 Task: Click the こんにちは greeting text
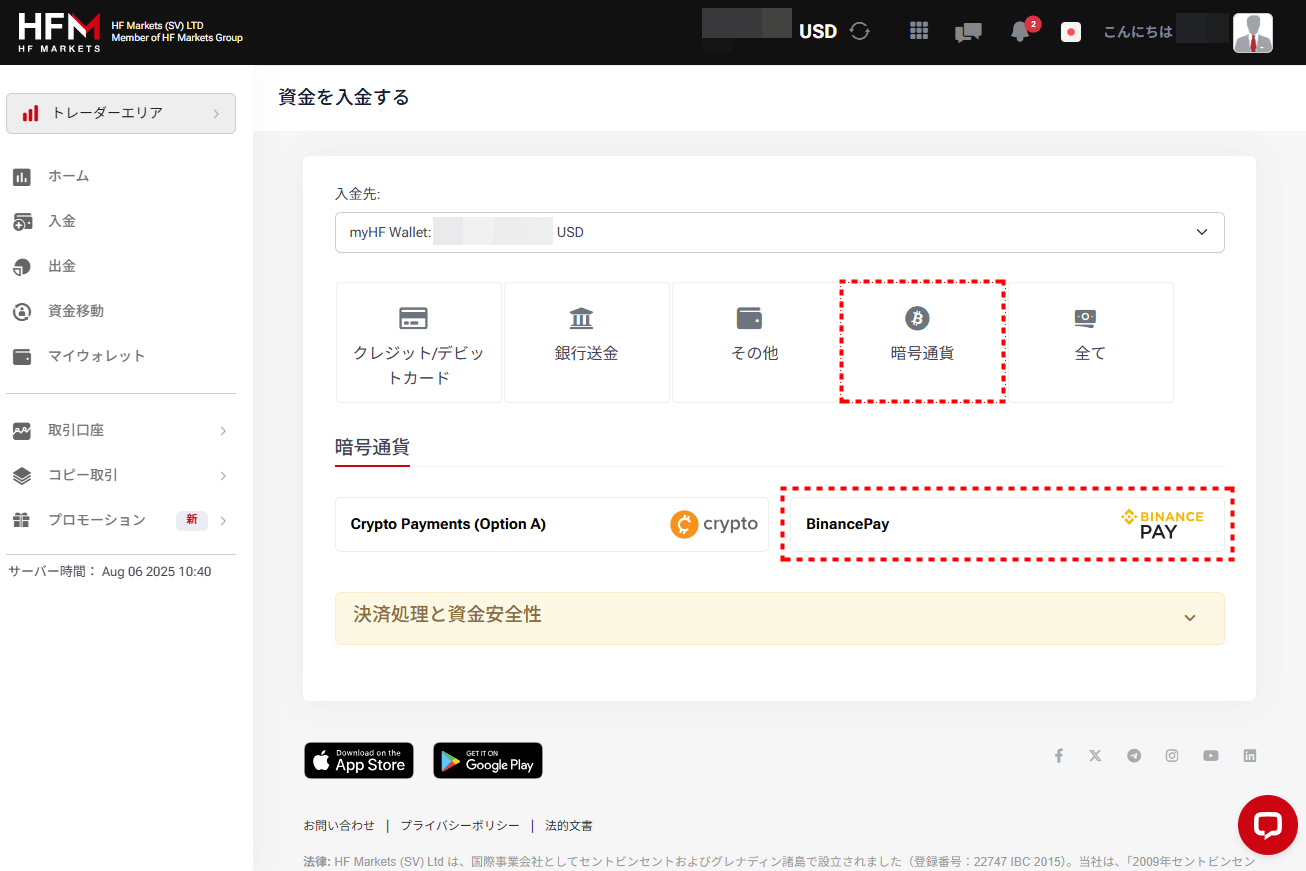click(1138, 32)
